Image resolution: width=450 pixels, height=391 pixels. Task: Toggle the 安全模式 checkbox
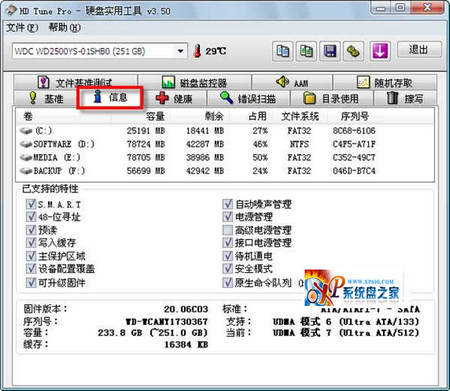[228, 269]
